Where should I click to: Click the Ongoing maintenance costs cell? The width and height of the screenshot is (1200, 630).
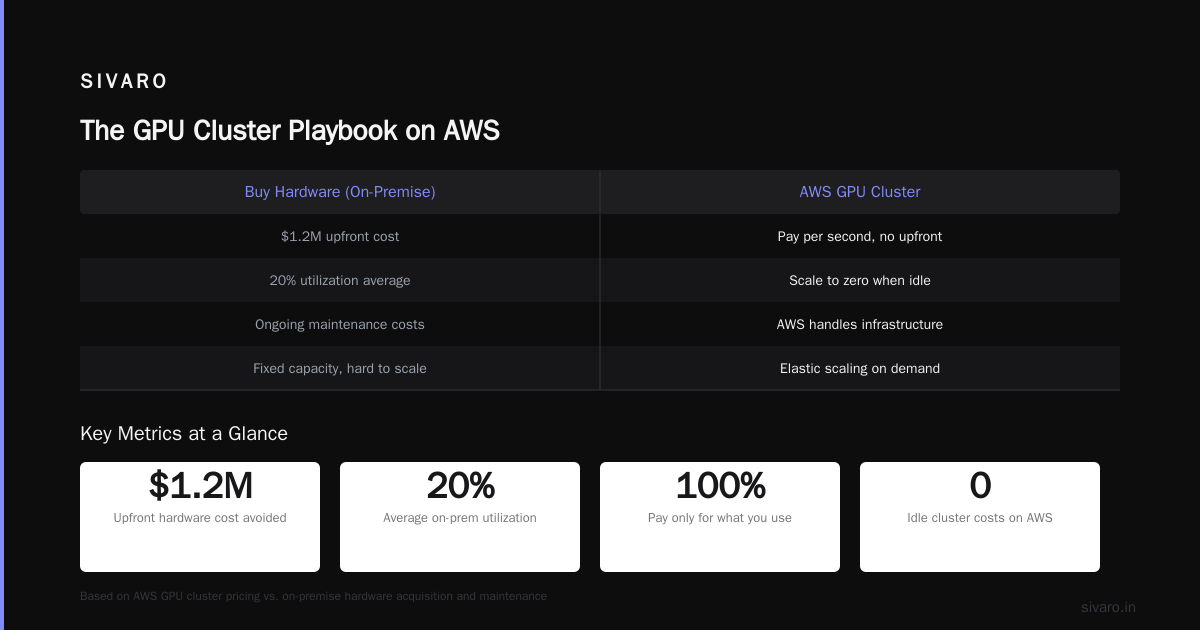(340, 325)
